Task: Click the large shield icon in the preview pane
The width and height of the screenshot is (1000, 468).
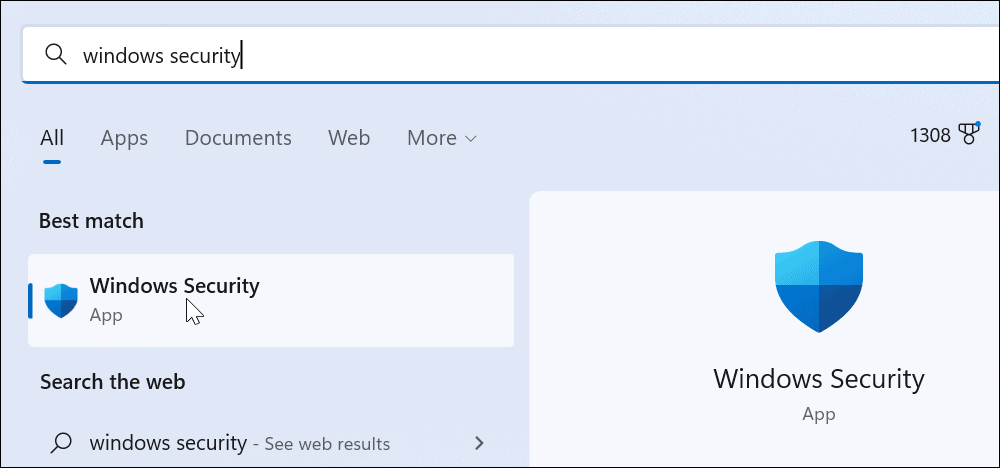Action: click(x=818, y=285)
